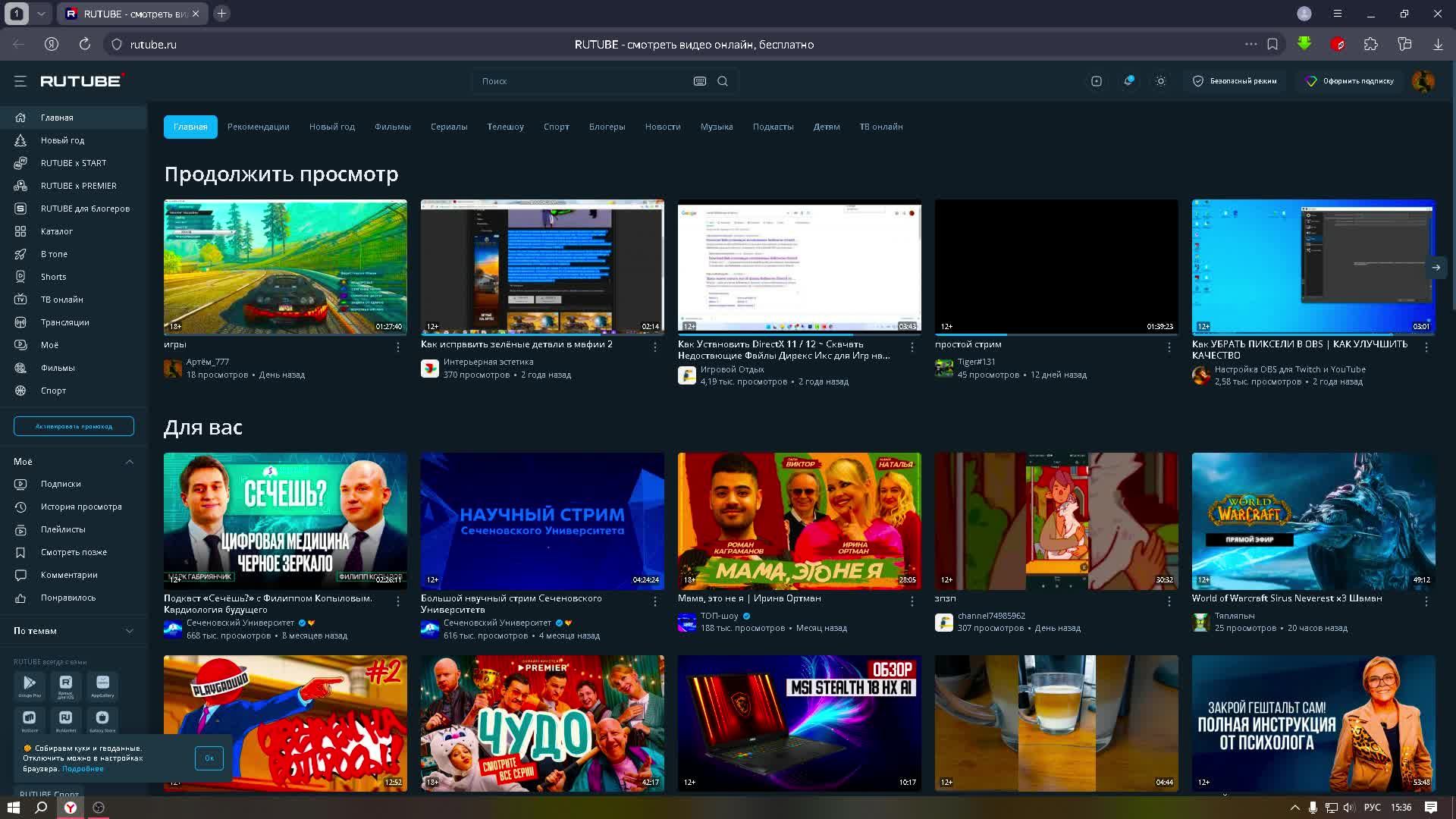Image resolution: width=1456 pixels, height=819 pixels.
Task: Select the Подкасты tab
Action: coord(773,127)
